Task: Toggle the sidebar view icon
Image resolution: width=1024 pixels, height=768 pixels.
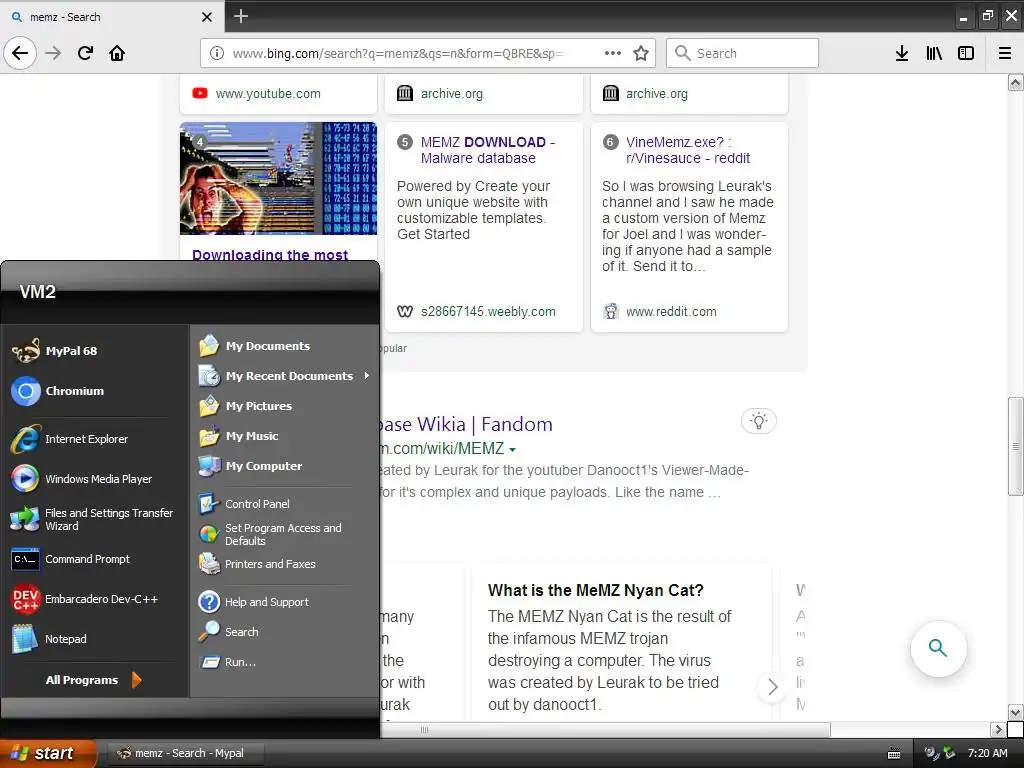Action: pyautogui.click(x=966, y=53)
